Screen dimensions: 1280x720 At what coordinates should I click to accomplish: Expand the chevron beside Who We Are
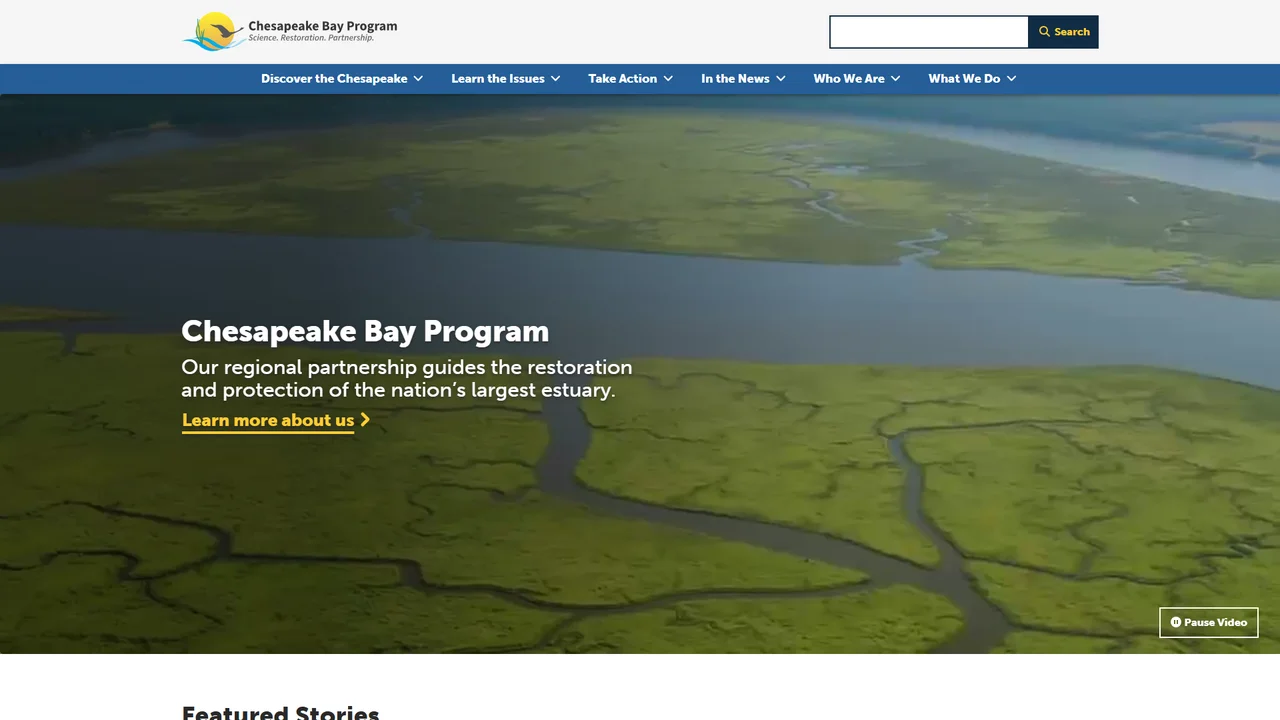[x=895, y=78]
